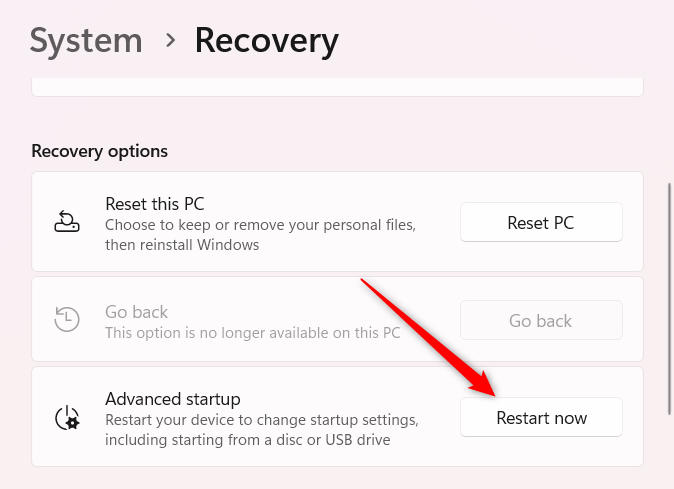674x489 pixels.
Task: Hit the Restart now button
Action: 541,417
